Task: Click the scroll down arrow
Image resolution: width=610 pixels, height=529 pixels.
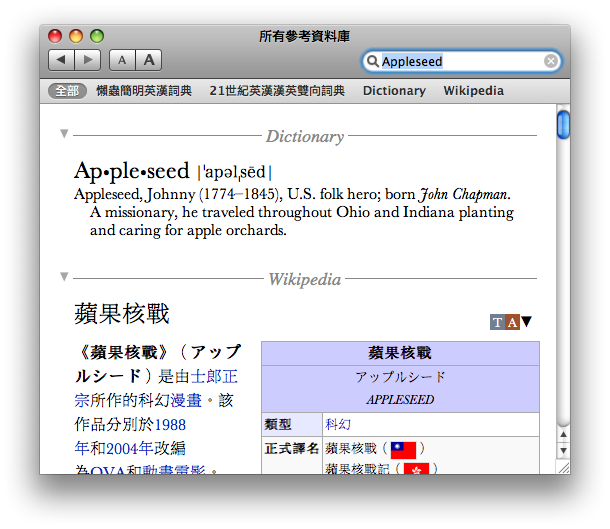Action: pyautogui.click(x=563, y=450)
